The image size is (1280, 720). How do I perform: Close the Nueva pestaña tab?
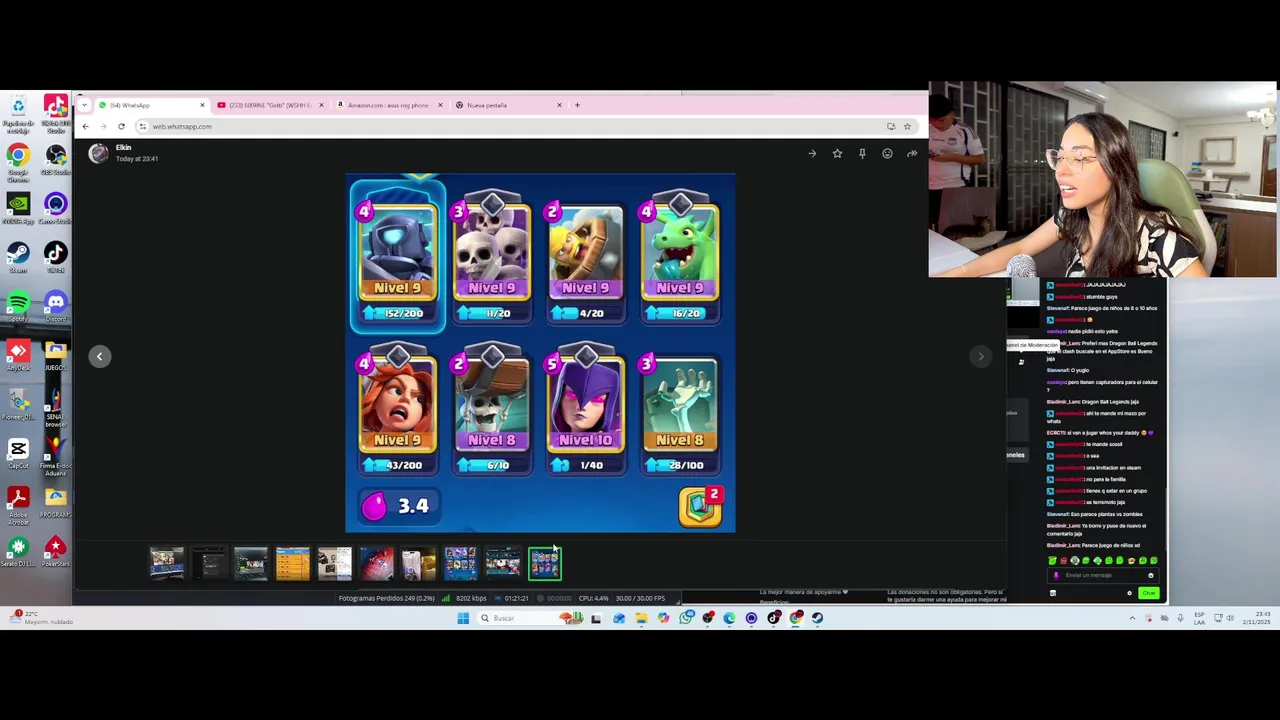(x=559, y=105)
